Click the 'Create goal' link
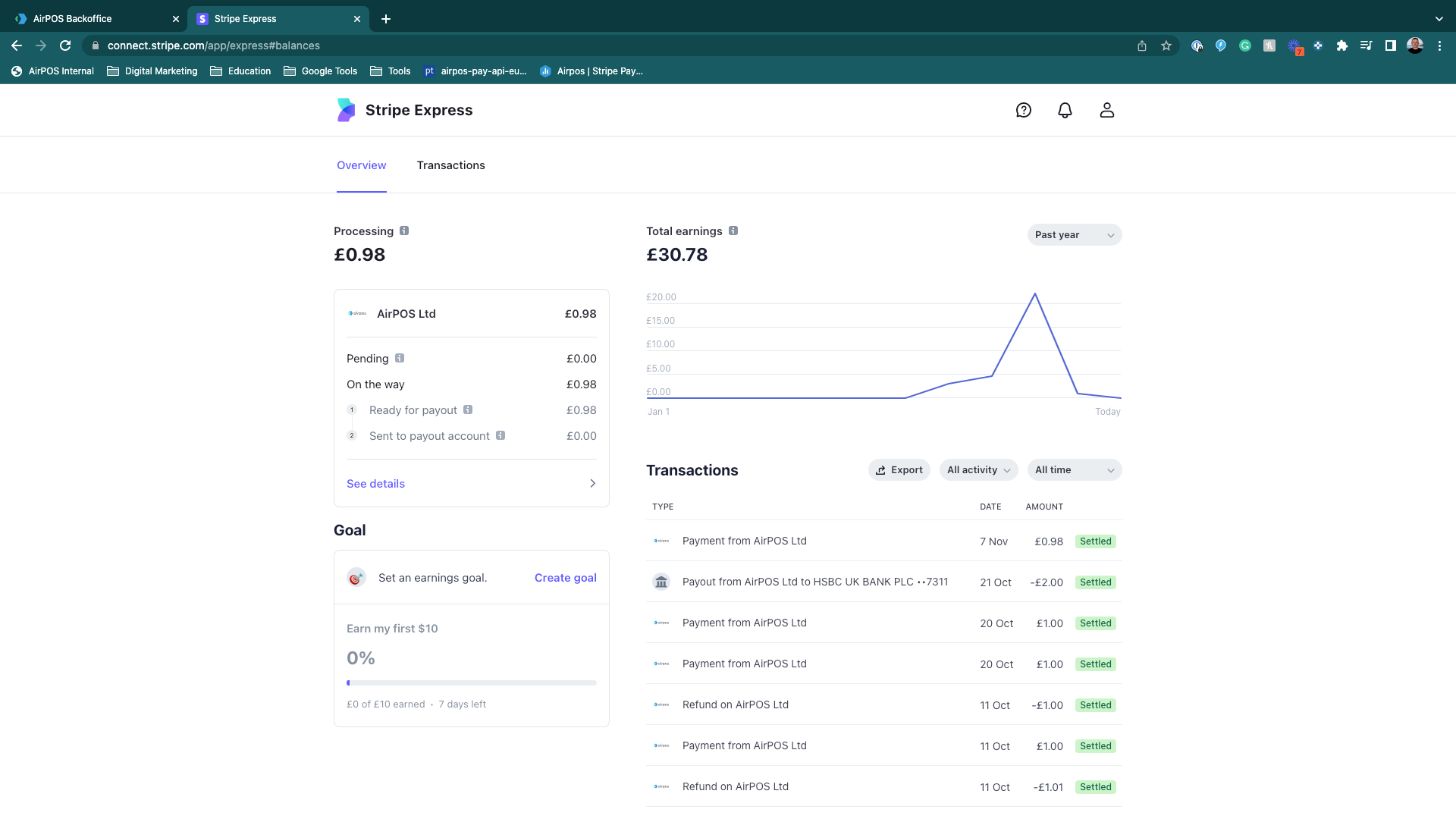The width and height of the screenshot is (1456, 819). point(565,577)
